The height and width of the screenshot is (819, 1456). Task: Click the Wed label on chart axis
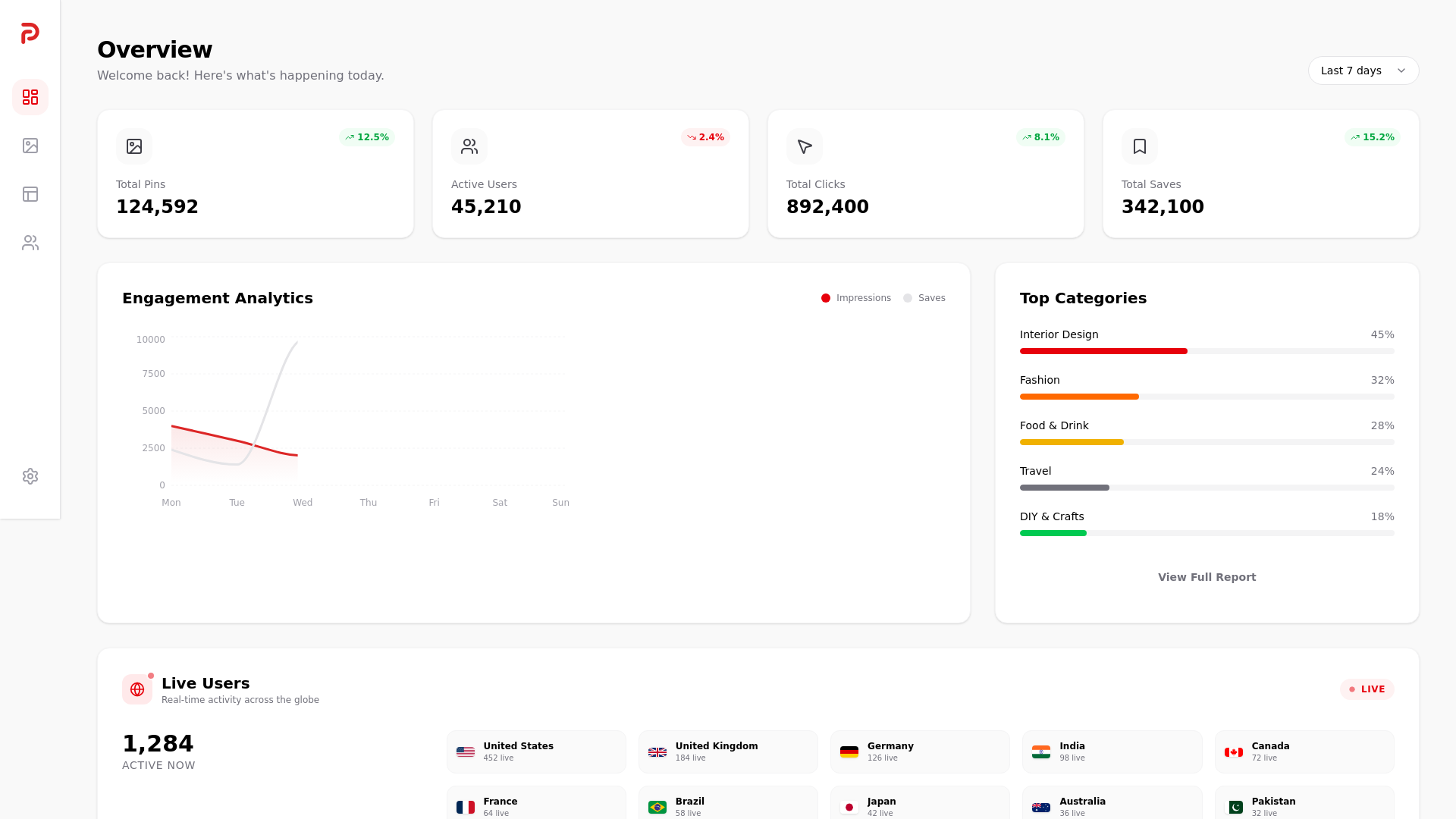point(303,503)
